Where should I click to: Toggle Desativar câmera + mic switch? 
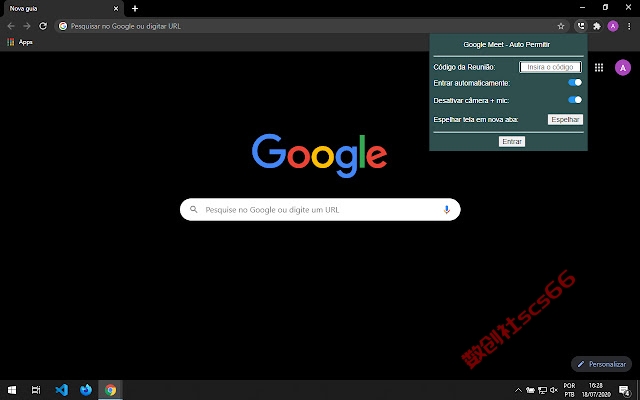[x=575, y=100]
